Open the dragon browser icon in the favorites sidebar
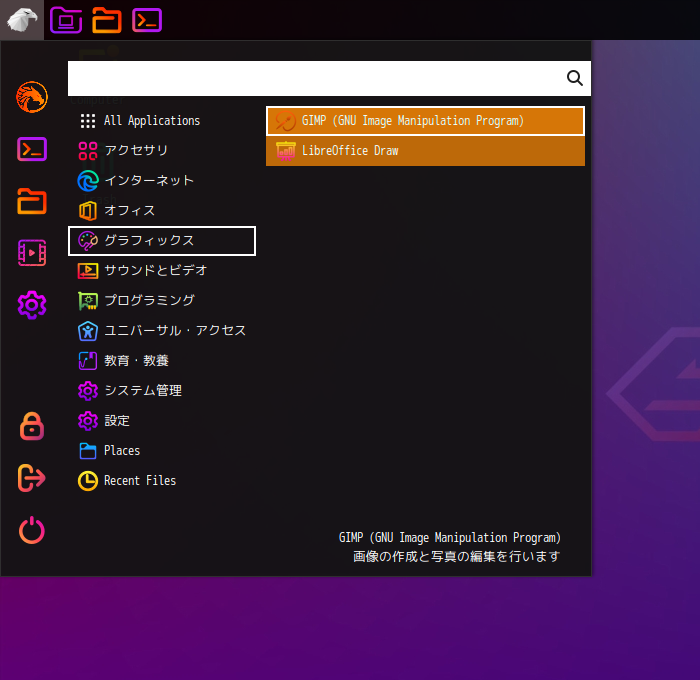700x680 pixels. [x=32, y=97]
